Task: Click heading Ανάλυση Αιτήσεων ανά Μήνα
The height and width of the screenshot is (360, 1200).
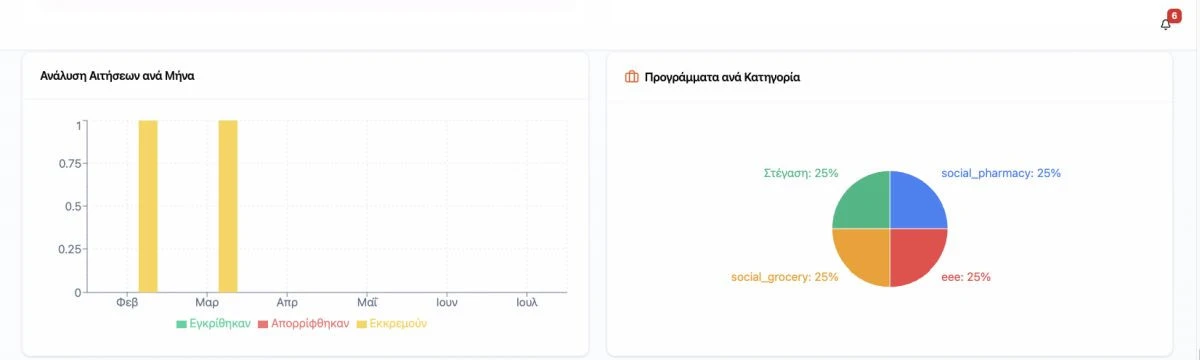Action: pos(117,76)
